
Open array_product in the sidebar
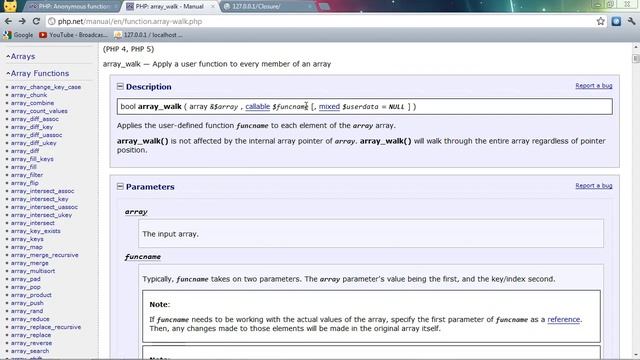pyautogui.click(x=31, y=295)
